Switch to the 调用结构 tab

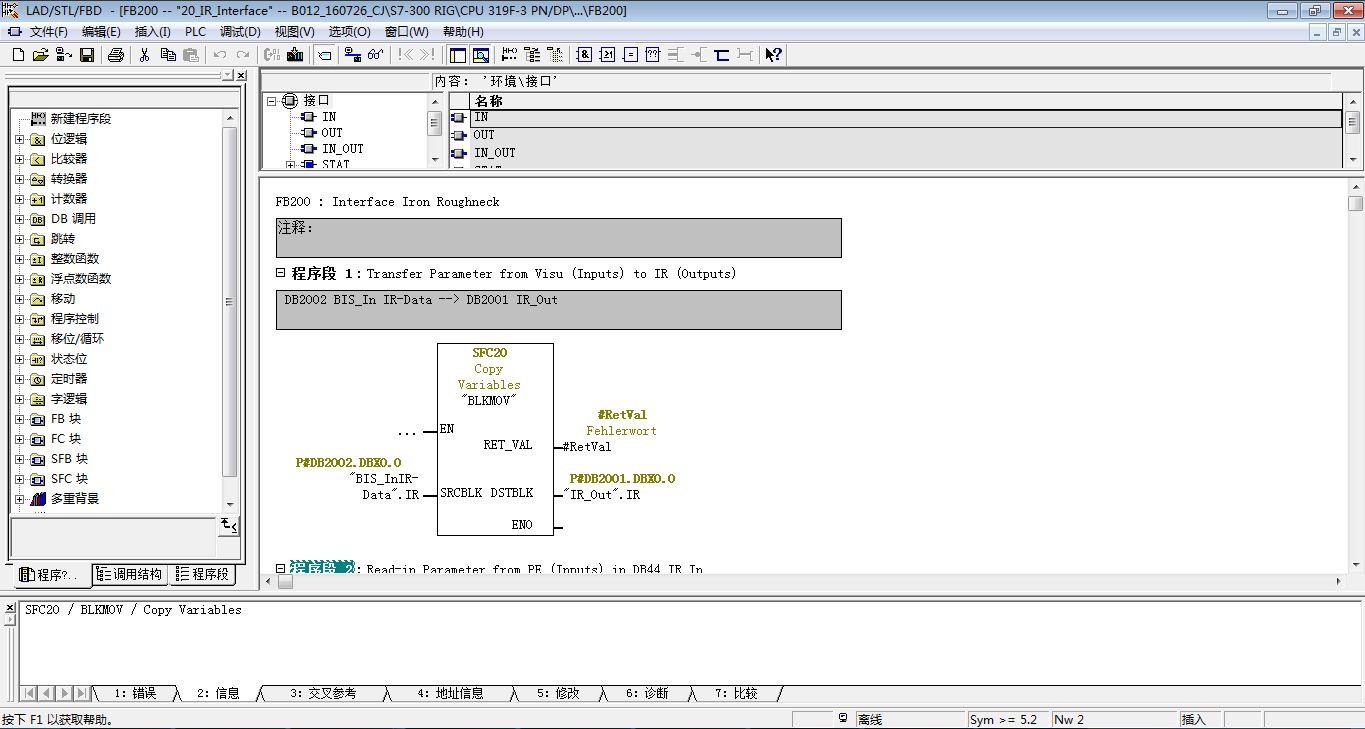[130, 574]
